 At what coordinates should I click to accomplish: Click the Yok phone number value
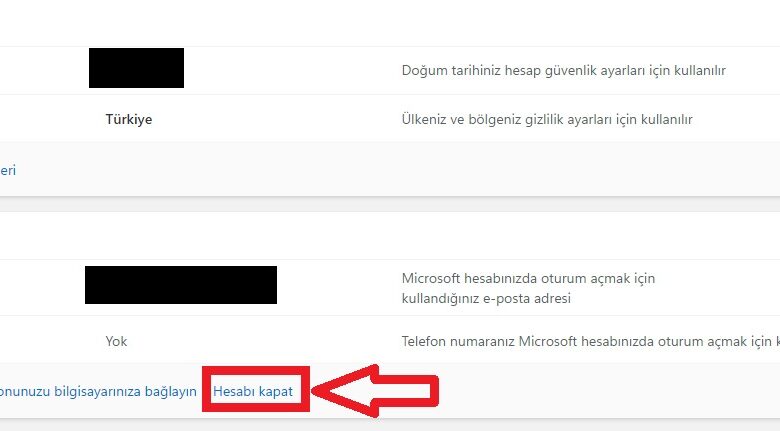click(x=116, y=341)
